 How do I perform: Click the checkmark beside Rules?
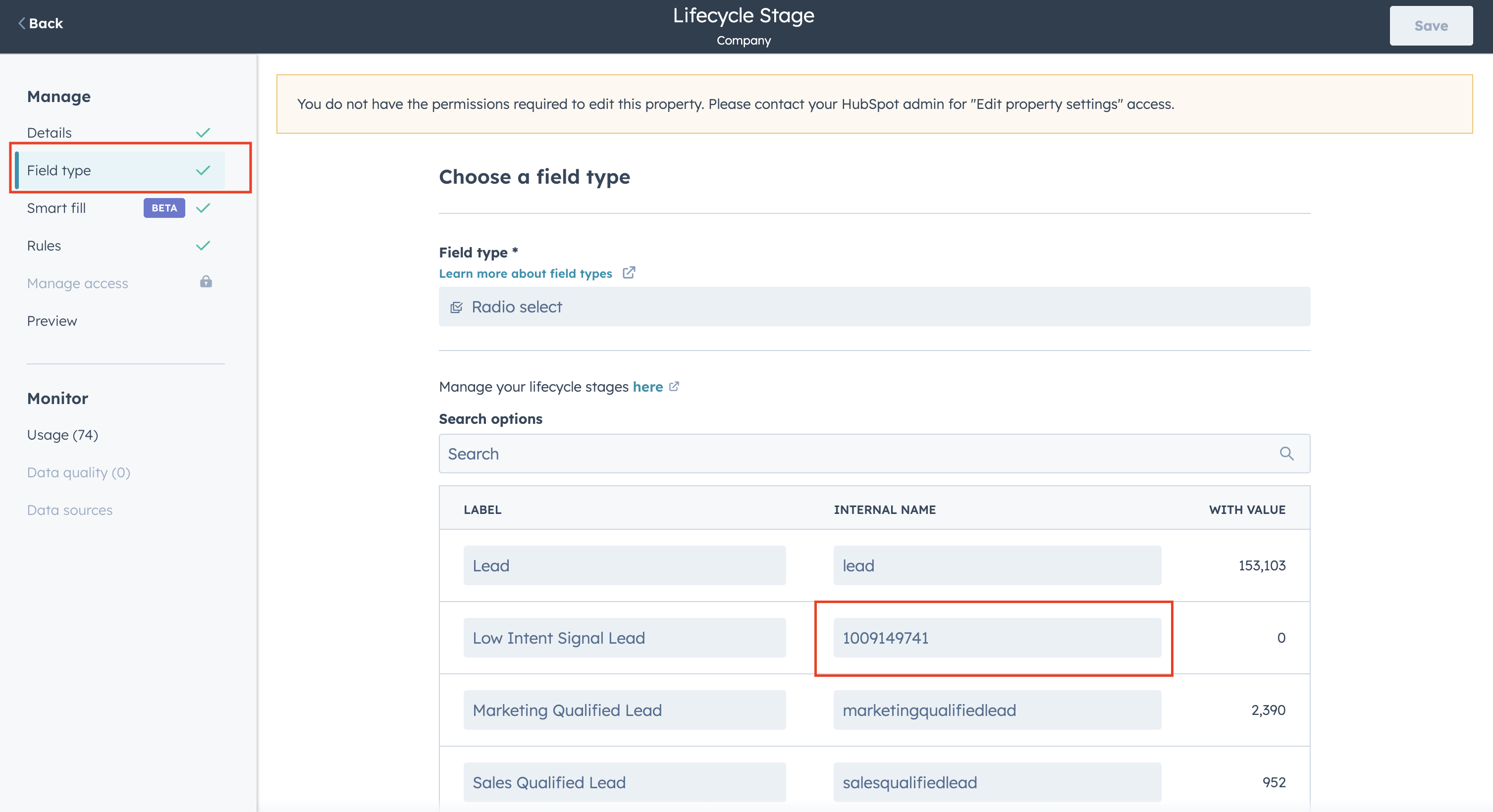point(203,246)
